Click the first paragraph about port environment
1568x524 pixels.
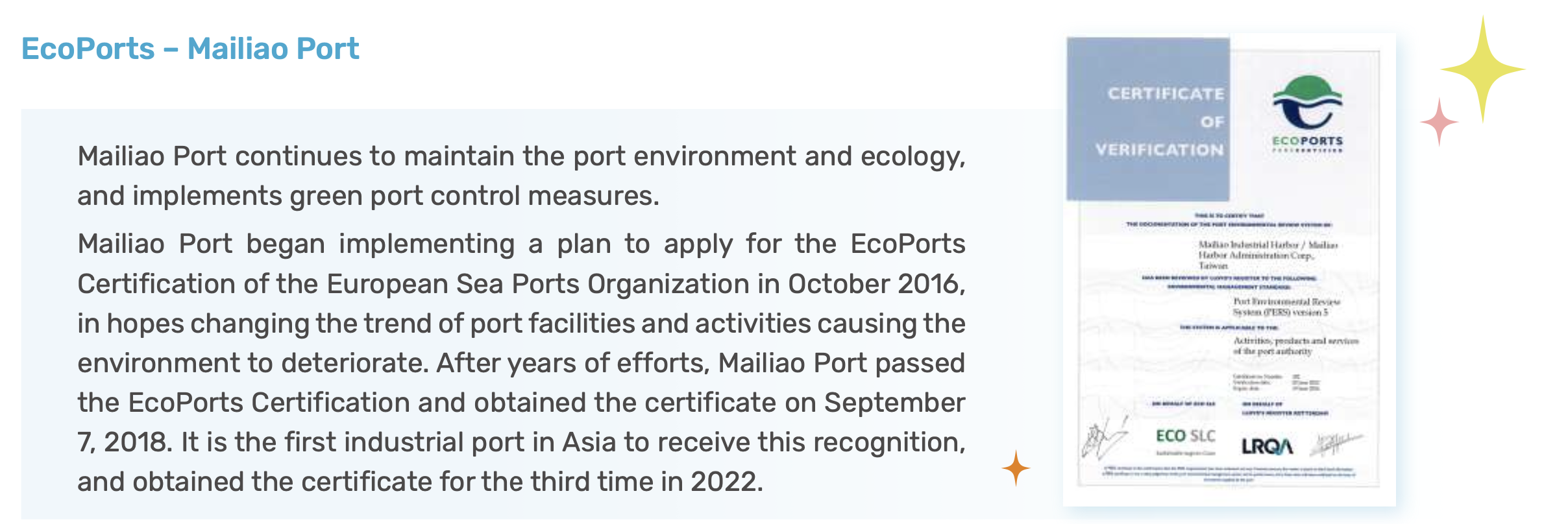(521, 176)
